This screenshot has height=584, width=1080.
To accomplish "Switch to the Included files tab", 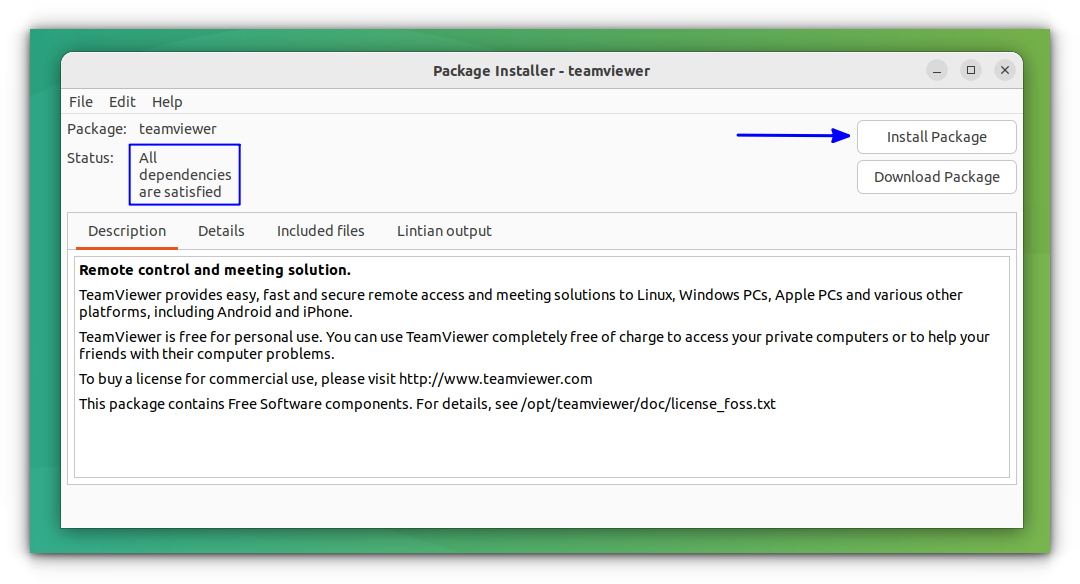I will pyautogui.click(x=321, y=230).
